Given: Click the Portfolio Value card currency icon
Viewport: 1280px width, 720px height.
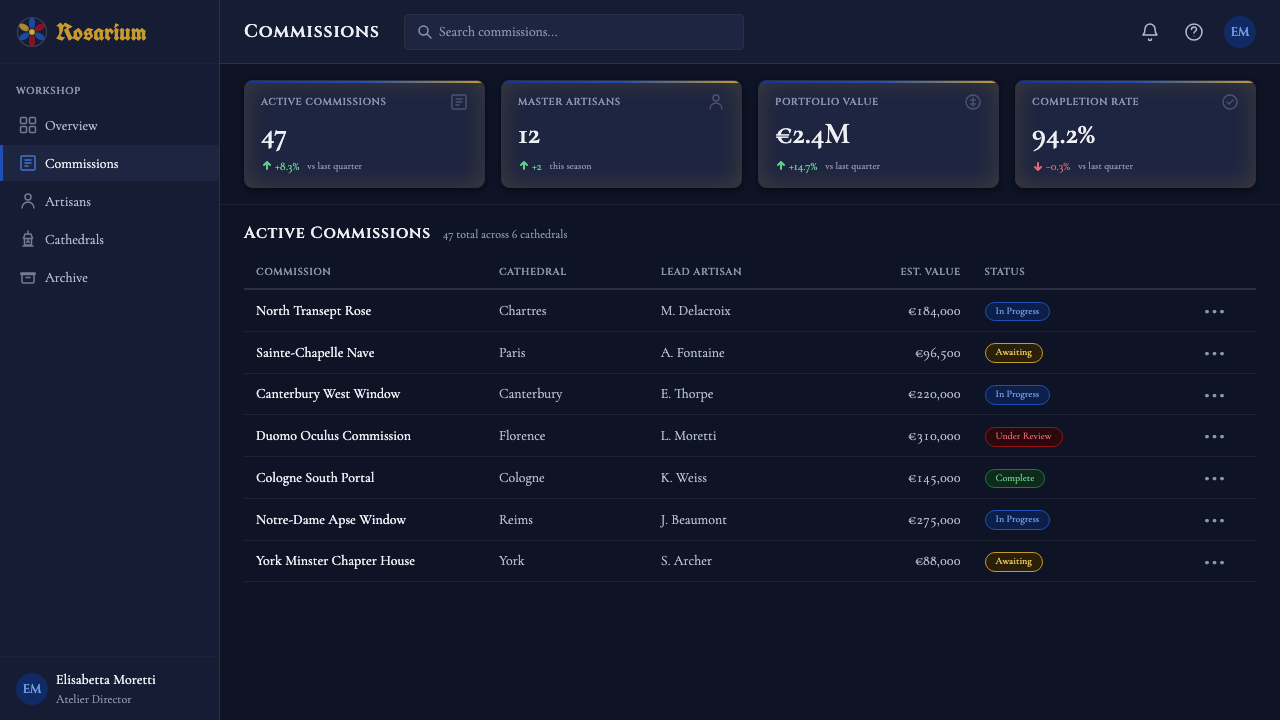Looking at the screenshot, I should [x=973, y=102].
